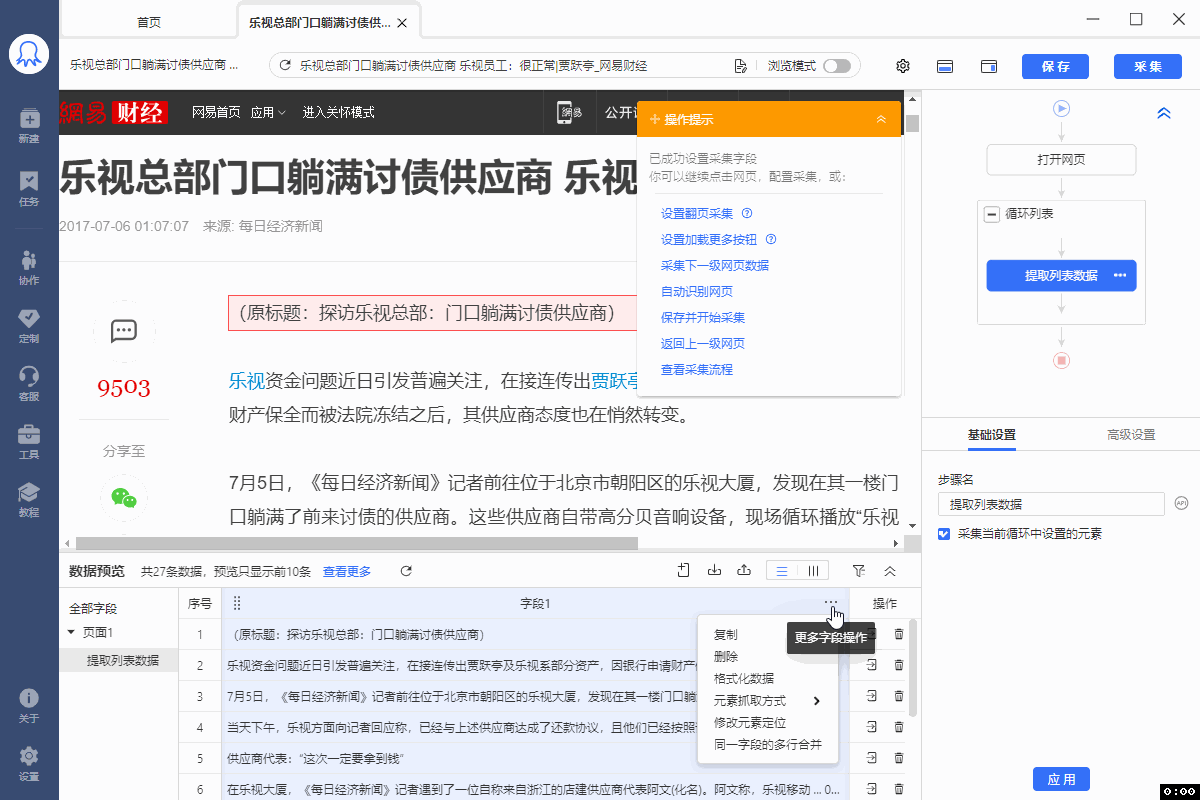Screen dimensions: 1200x800
Task: Choose 删除 from the field menu
Action: (x=726, y=656)
